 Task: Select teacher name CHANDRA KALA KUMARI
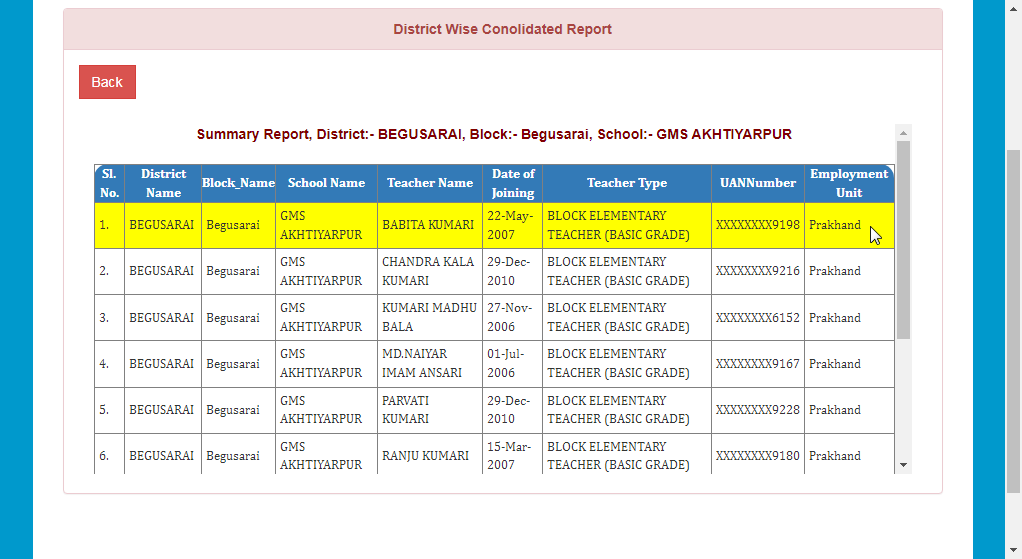[428, 271]
